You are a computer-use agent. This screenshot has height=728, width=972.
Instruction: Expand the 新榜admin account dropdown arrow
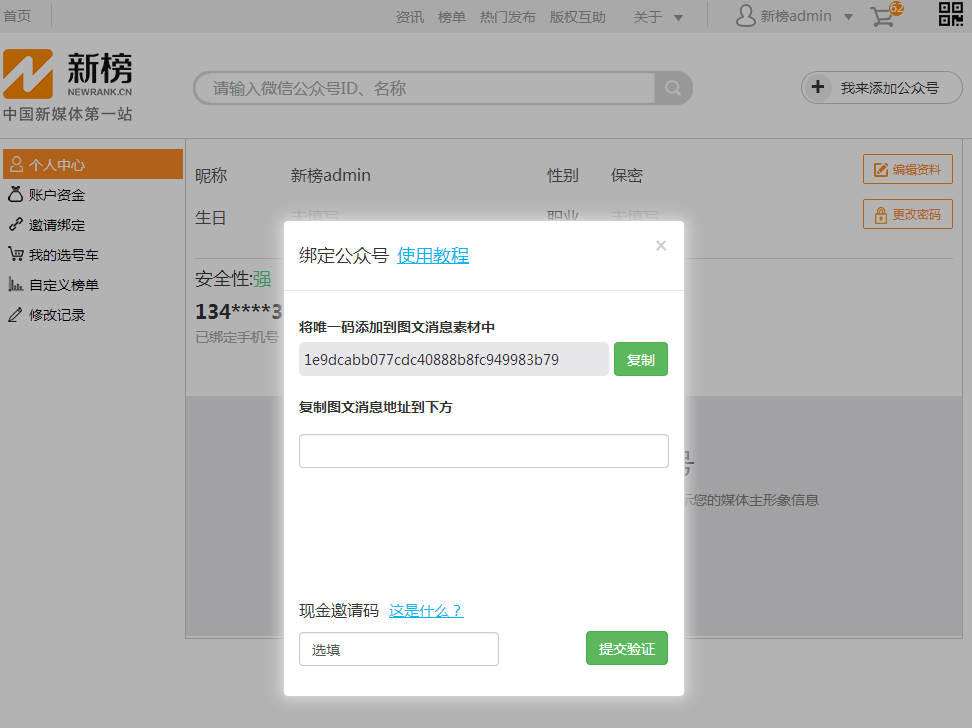(x=848, y=17)
